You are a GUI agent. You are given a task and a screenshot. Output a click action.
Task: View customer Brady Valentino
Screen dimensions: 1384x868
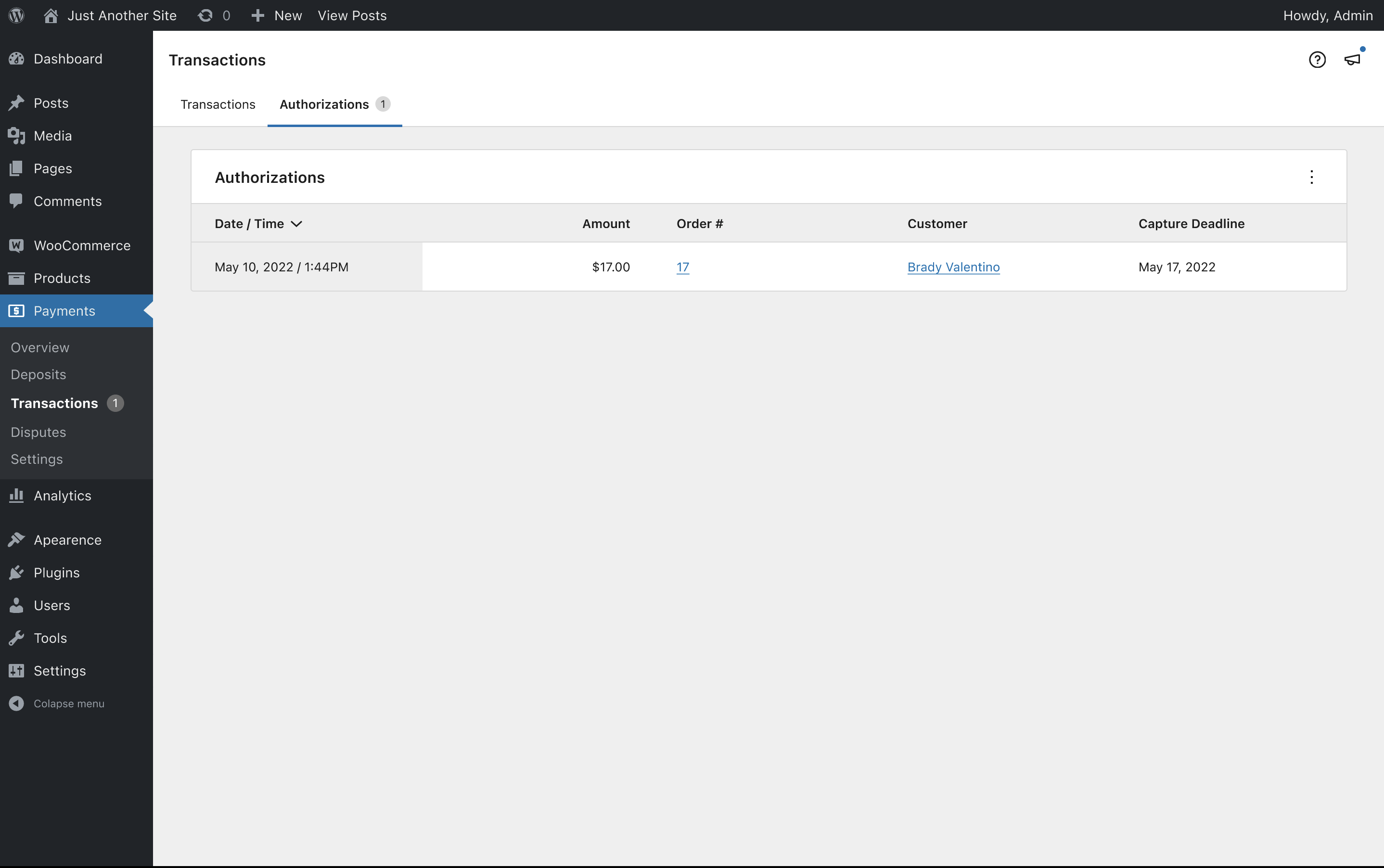coord(953,267)
